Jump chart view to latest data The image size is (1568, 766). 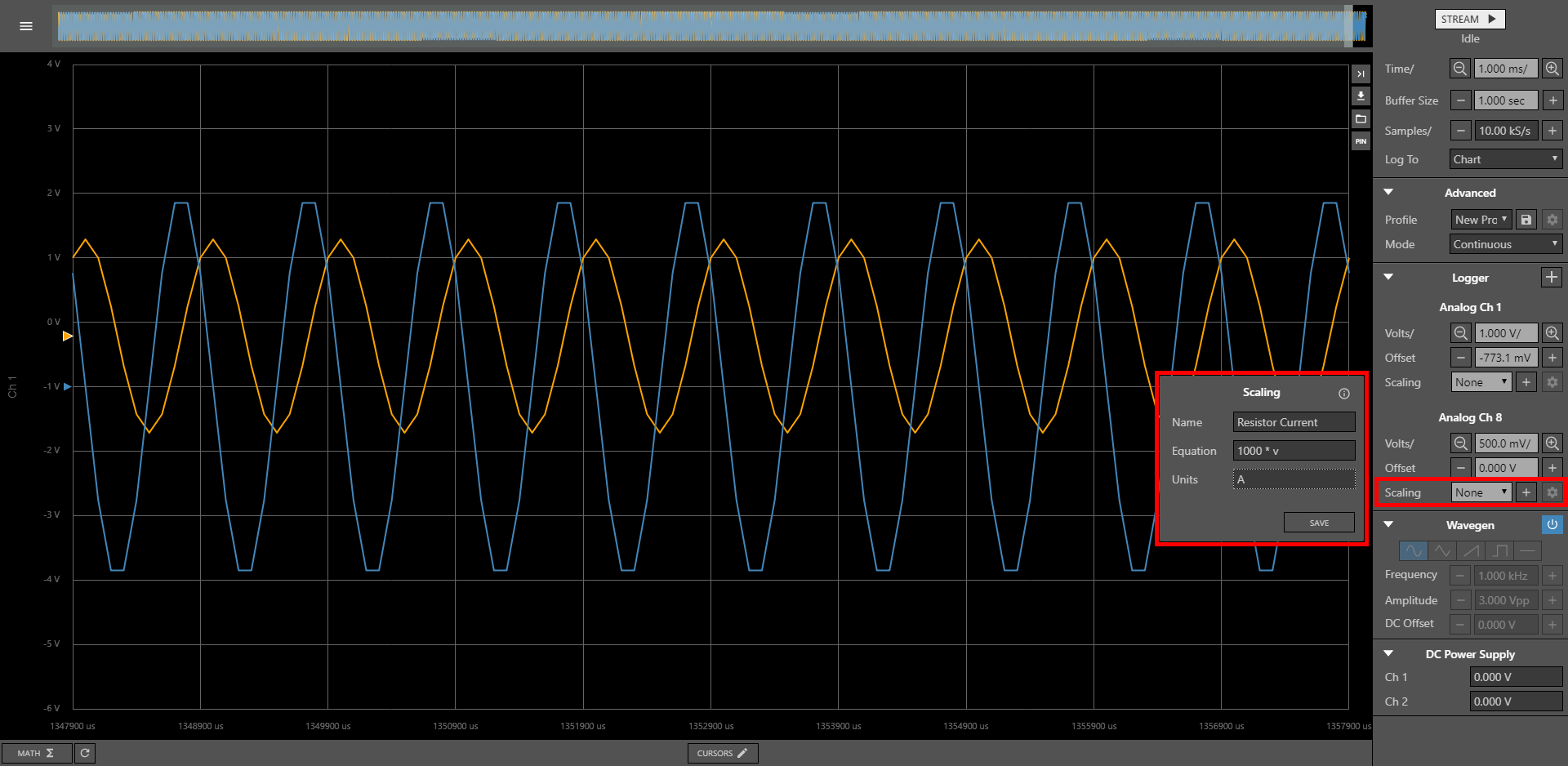point(1361,73)
